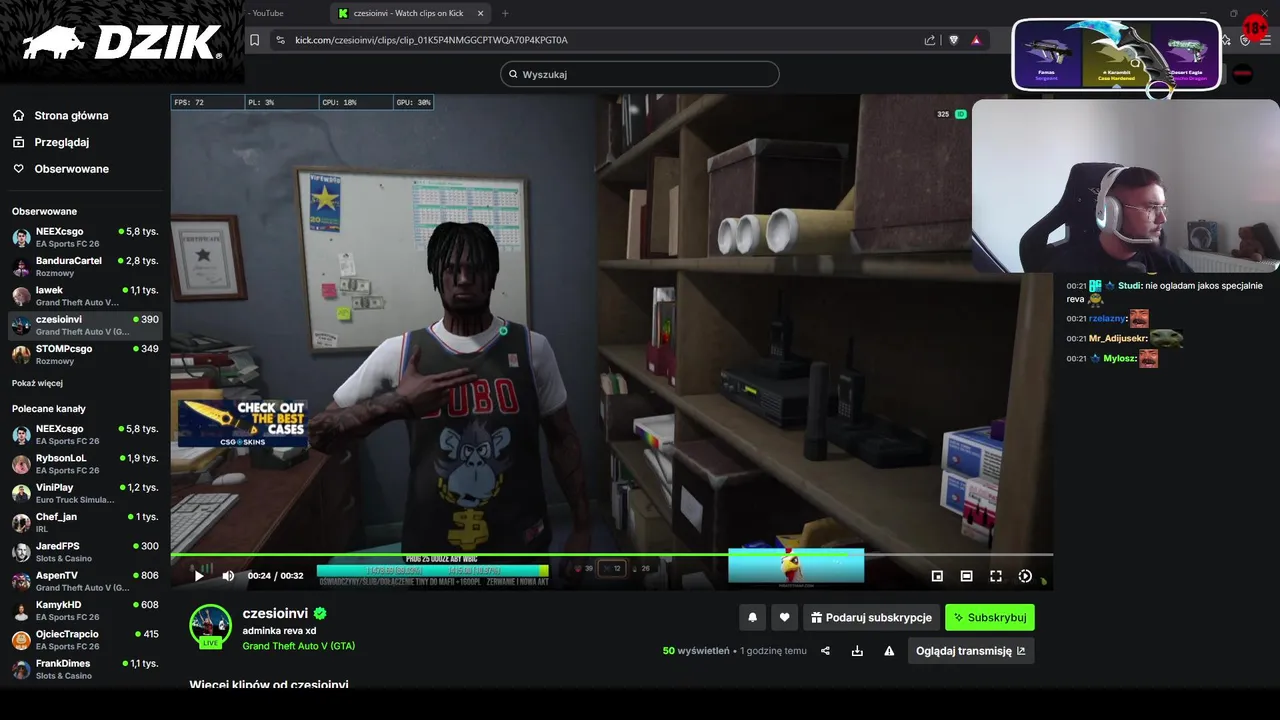Expand the list with Pokaż więcej
Screen dimensions: 1280x720
(x=37, y=383)
